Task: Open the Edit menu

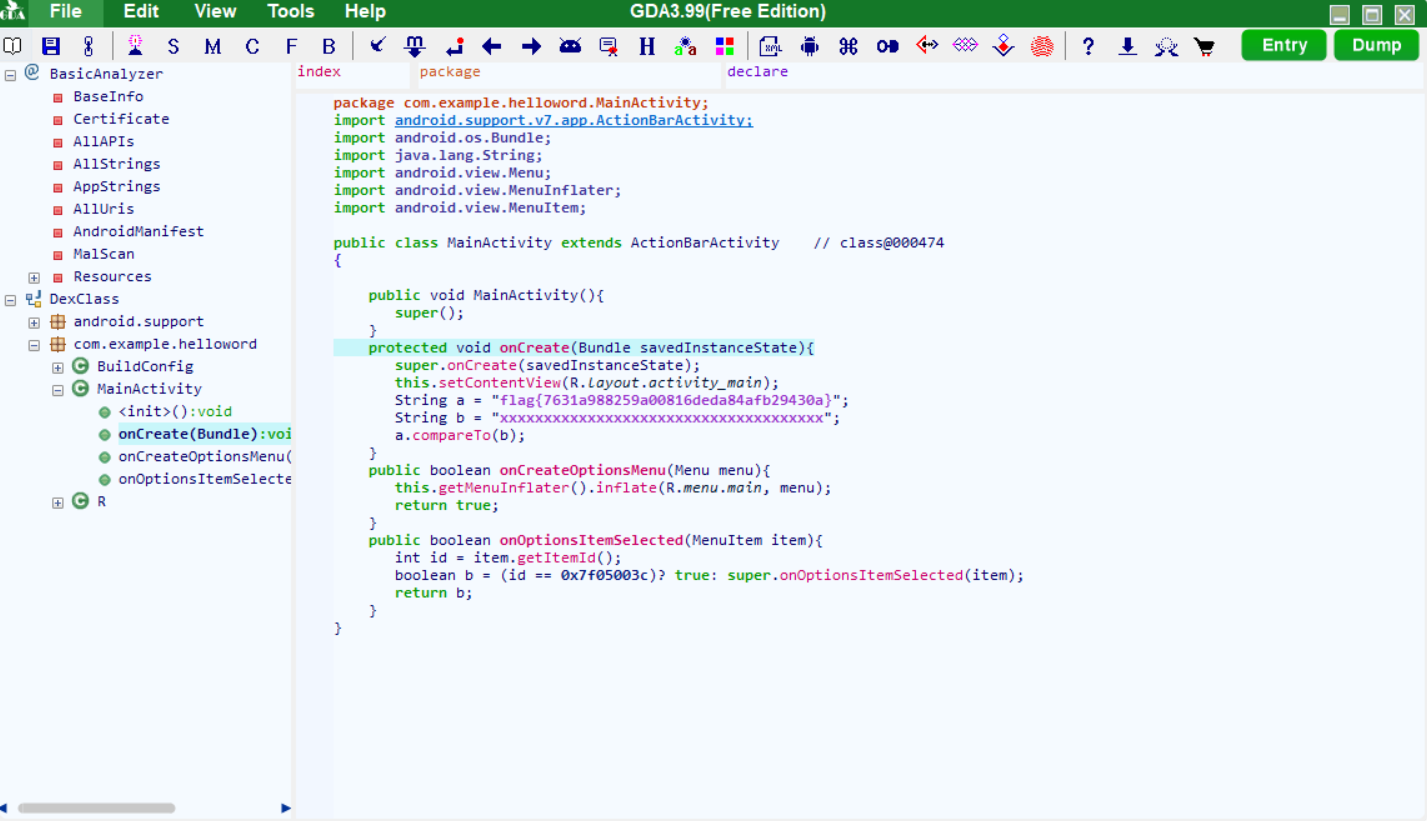Action: click(x=141, y=12)
